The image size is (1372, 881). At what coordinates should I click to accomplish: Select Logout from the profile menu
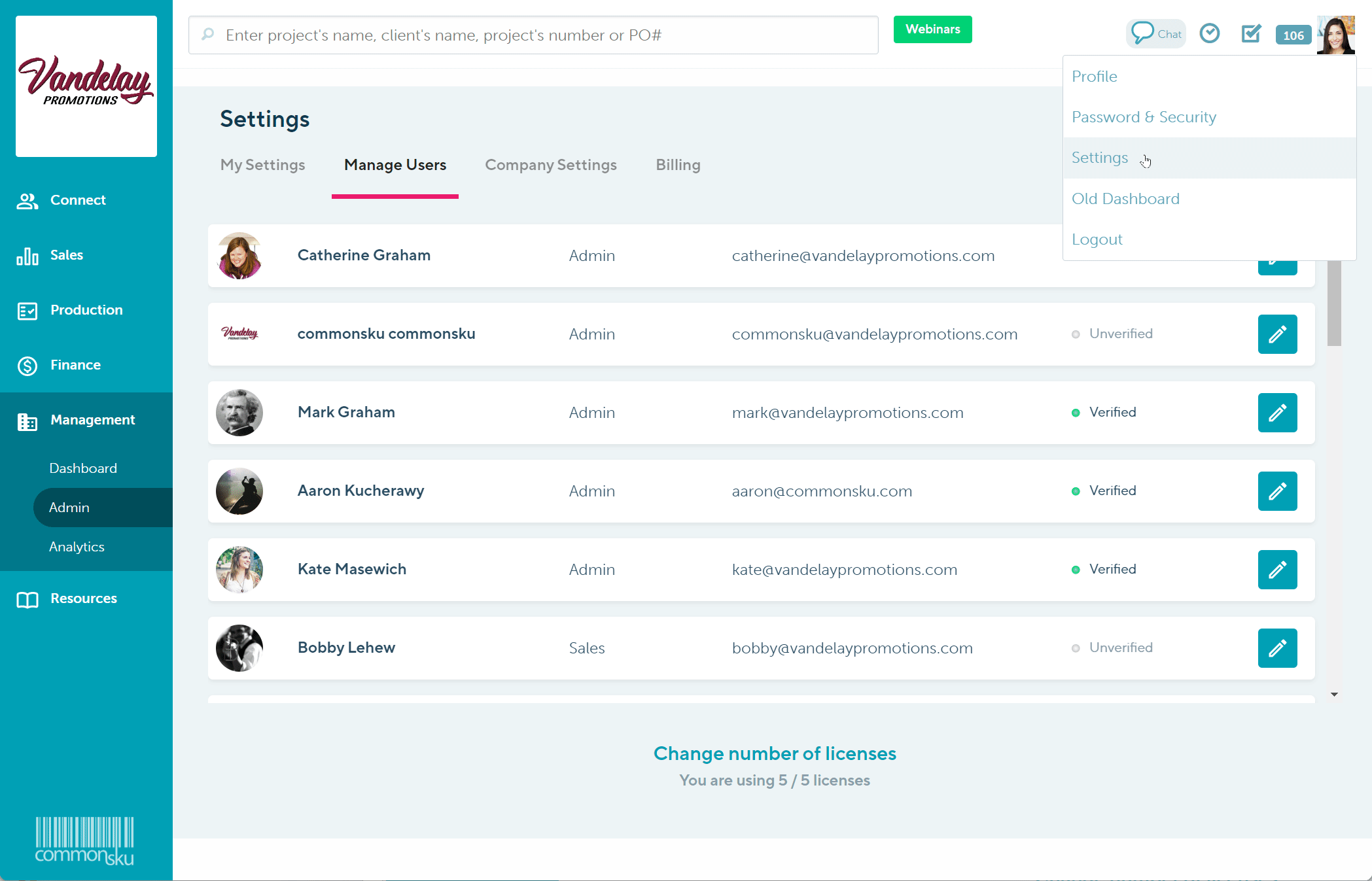pos(1097,239)
